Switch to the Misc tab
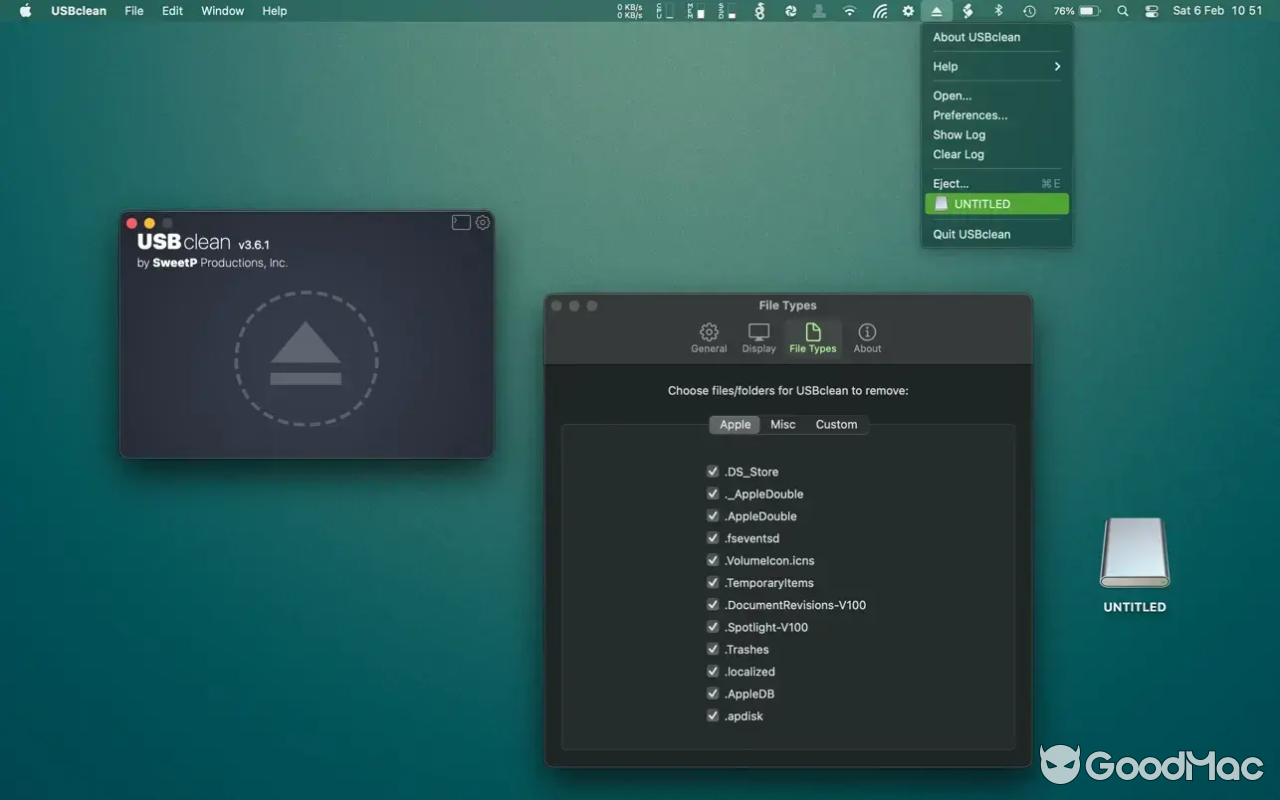 [783, 424]
